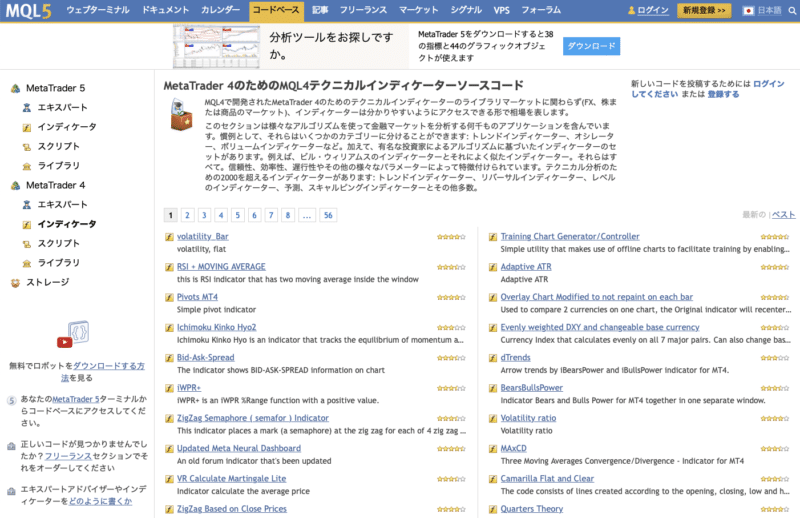Sort by ベスト link
Screen dimensions: 800x518
[x=784, y=215]
